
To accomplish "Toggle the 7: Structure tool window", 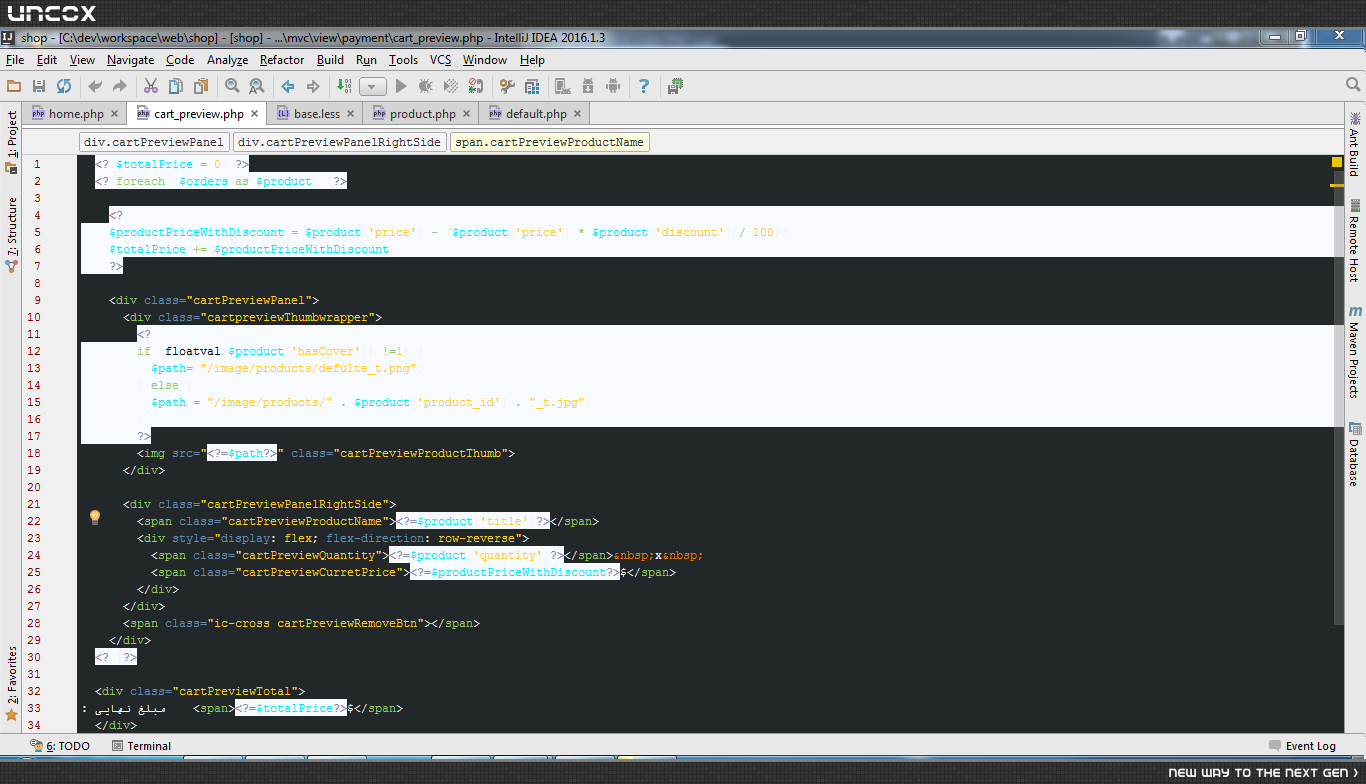I will [12, 235].
